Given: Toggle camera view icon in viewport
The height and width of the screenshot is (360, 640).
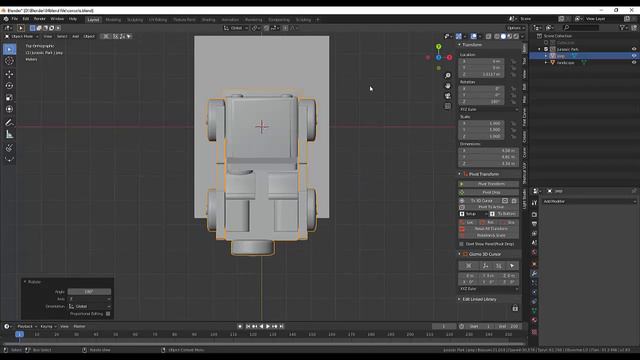Looking at the screenshot, I should [448, 96].
